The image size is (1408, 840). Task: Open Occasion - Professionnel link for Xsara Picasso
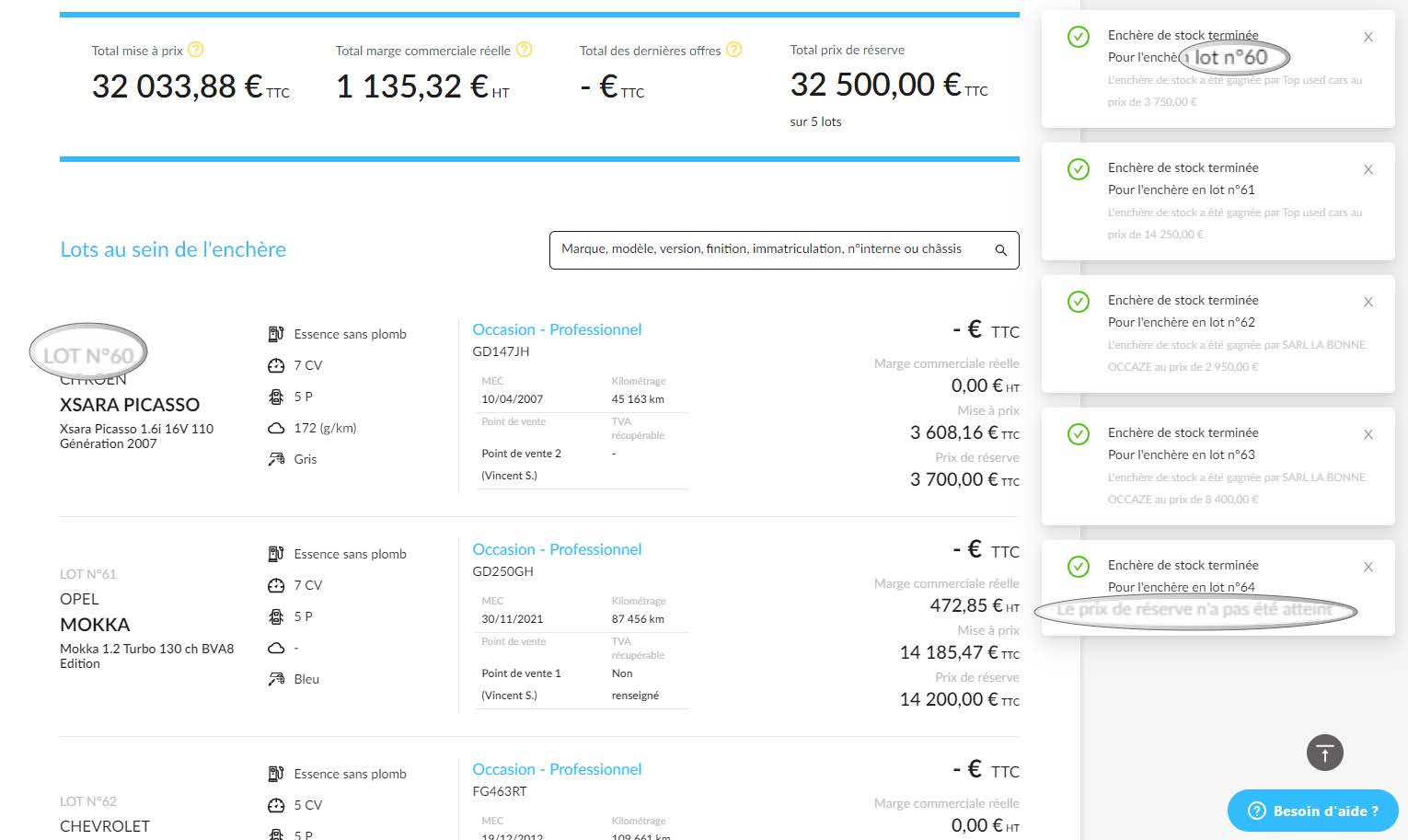click(557, 329)
